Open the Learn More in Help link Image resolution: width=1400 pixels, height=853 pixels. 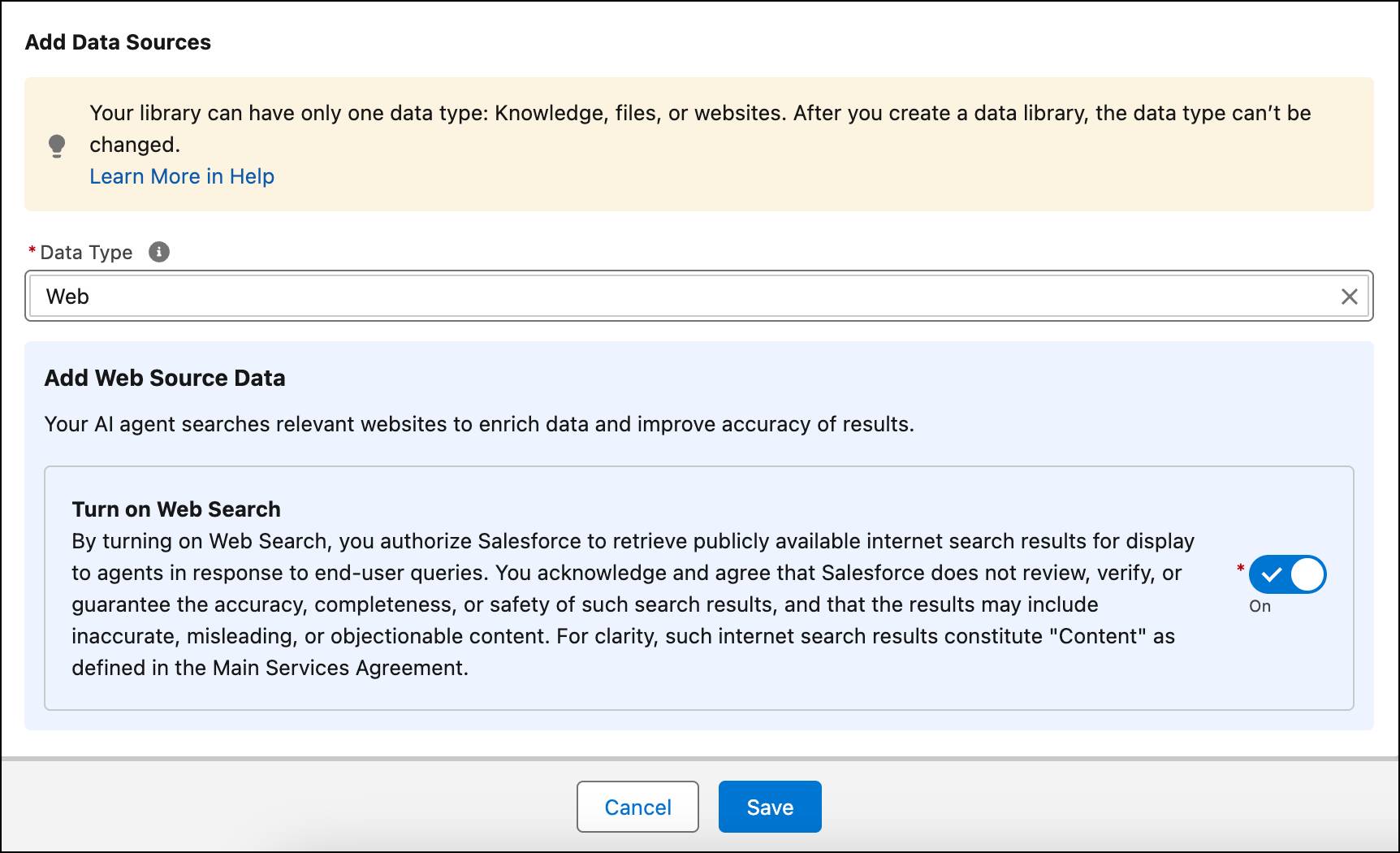coord(182,175)
